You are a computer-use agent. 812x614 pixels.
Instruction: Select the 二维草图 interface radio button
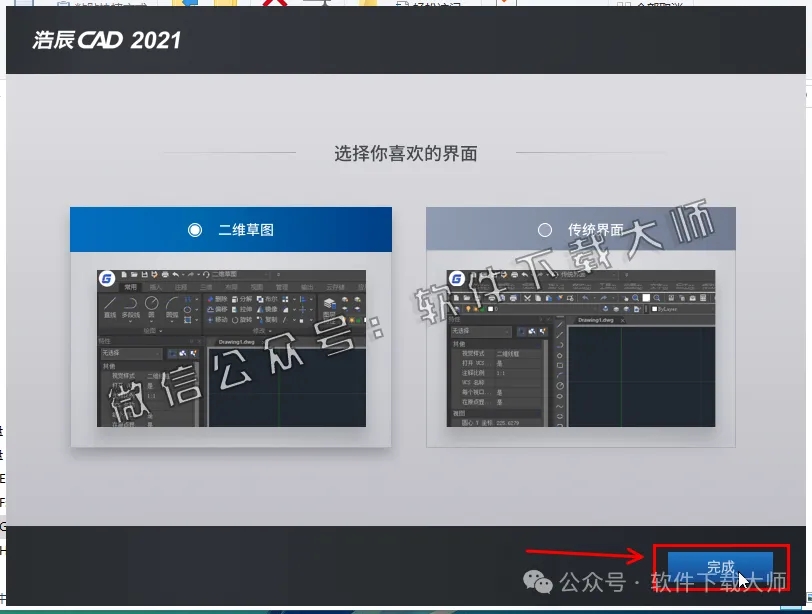[196, 228]
